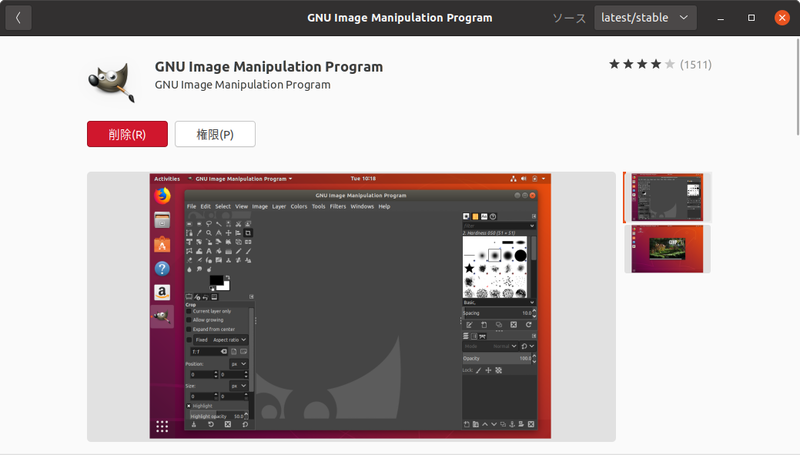Click the grey subtitle under the app heading

coord(242,85)
